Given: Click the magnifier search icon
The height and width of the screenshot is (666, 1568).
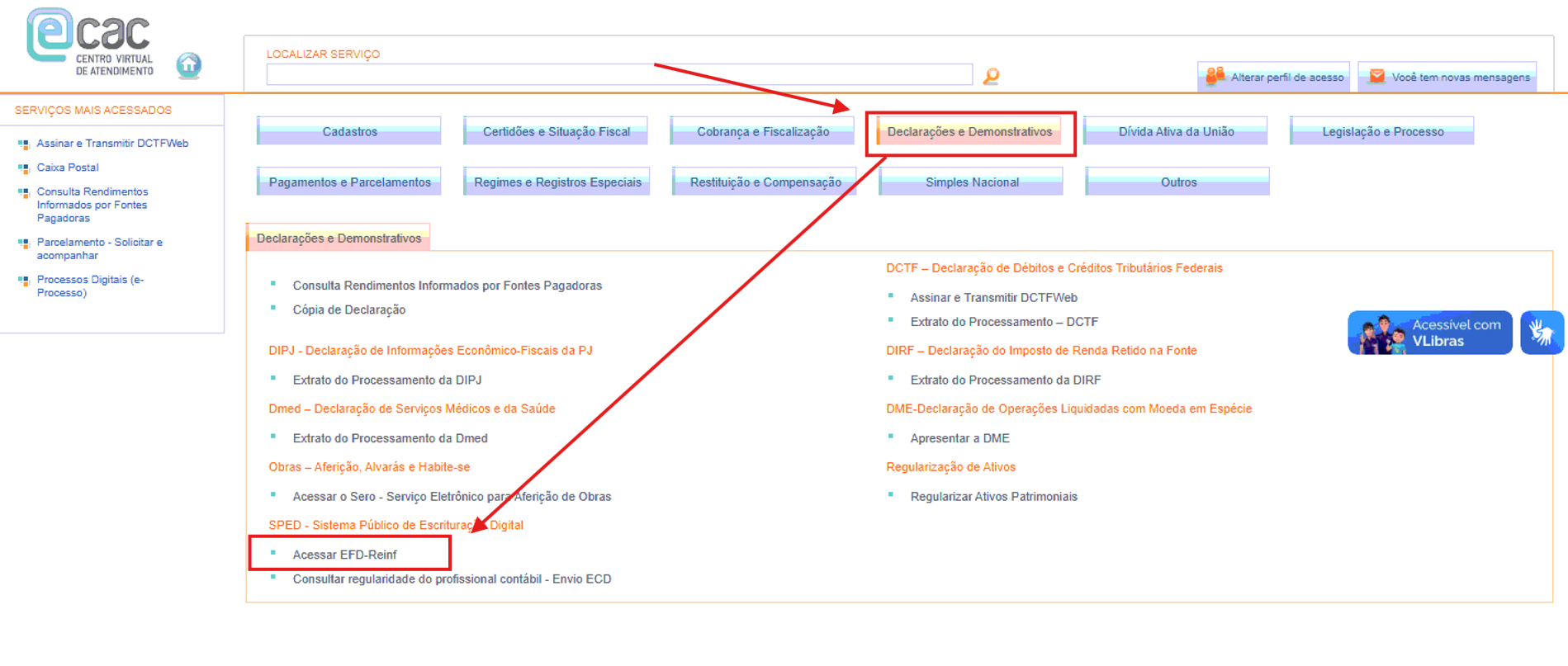Looking at the screenshot, I should (x=991, y=76).
